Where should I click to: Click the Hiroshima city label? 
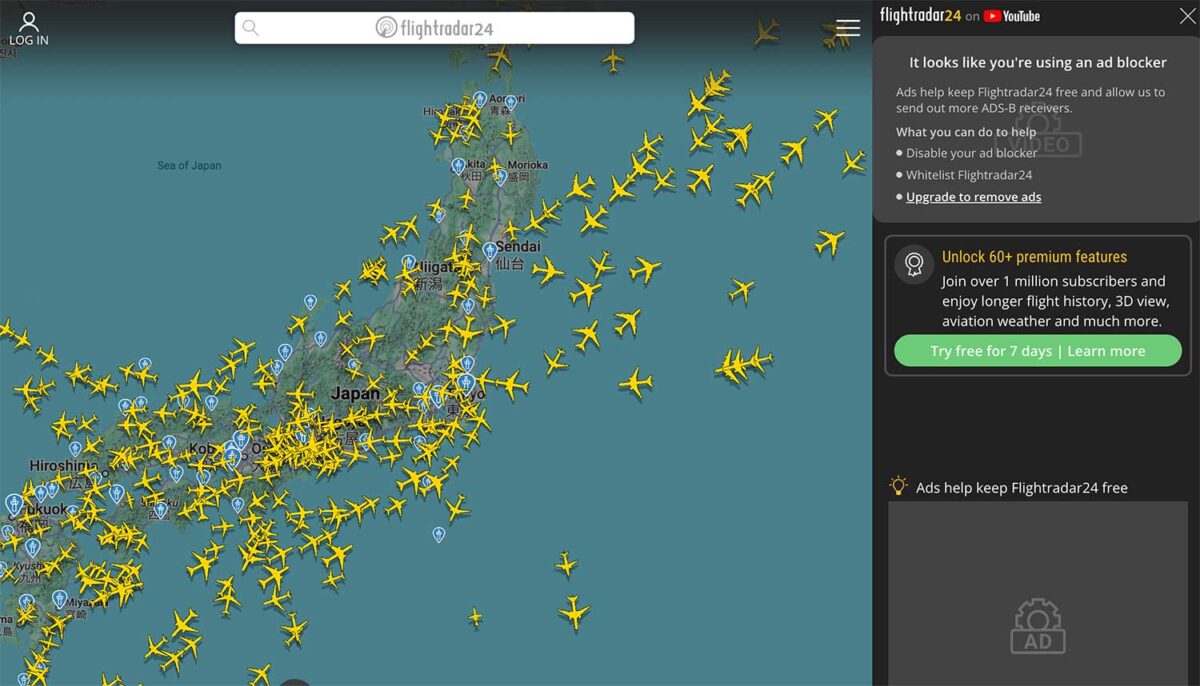pyautogui.click(x=63, y=466)
